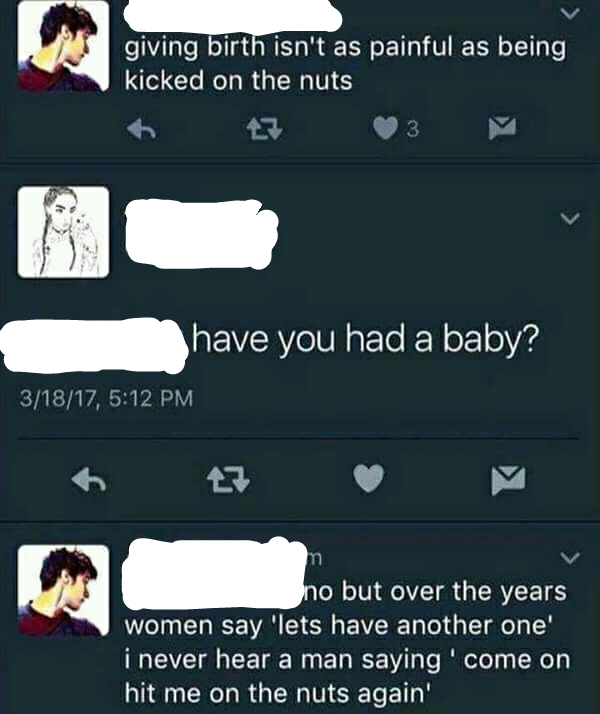
Task: Reply to the giving birth tweet
Action: click(142, 128)
